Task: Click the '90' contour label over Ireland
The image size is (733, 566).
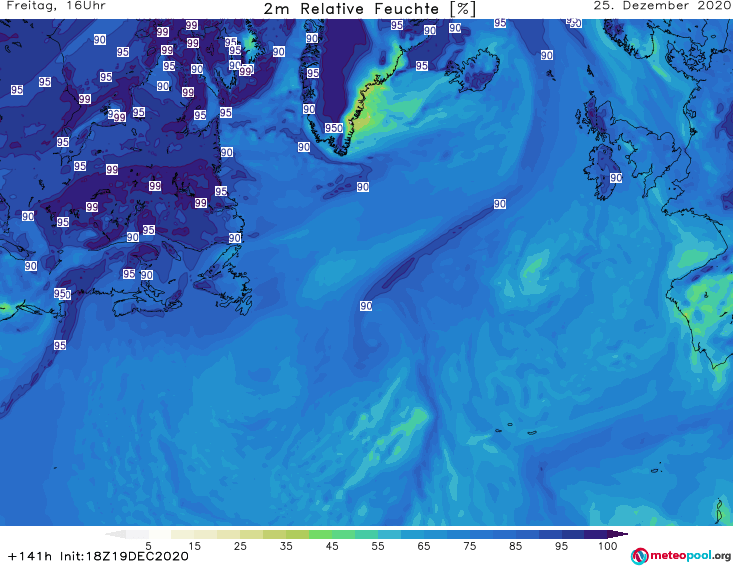Action: pyautogui.click(x=616, y=178)
